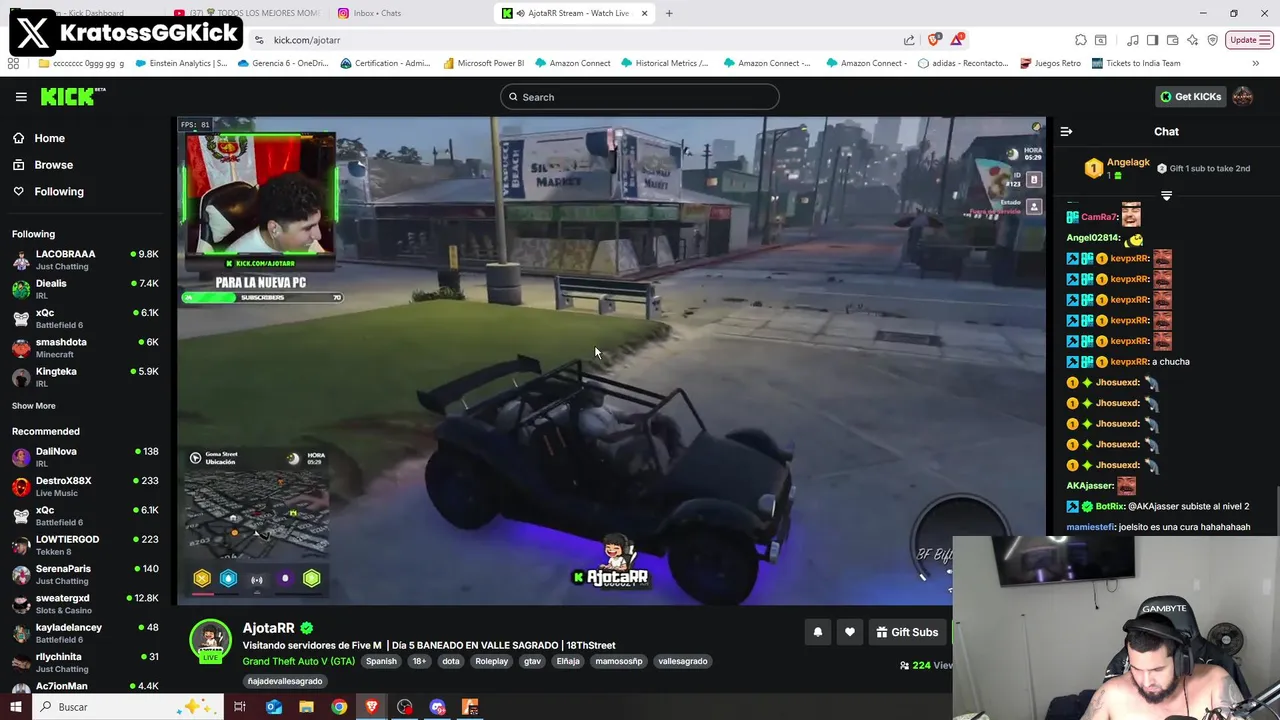The height and width of the screenshot is (720, 1280).
Task: Open sweatergxd Slots & Casino channel
Action: [85, 604]
